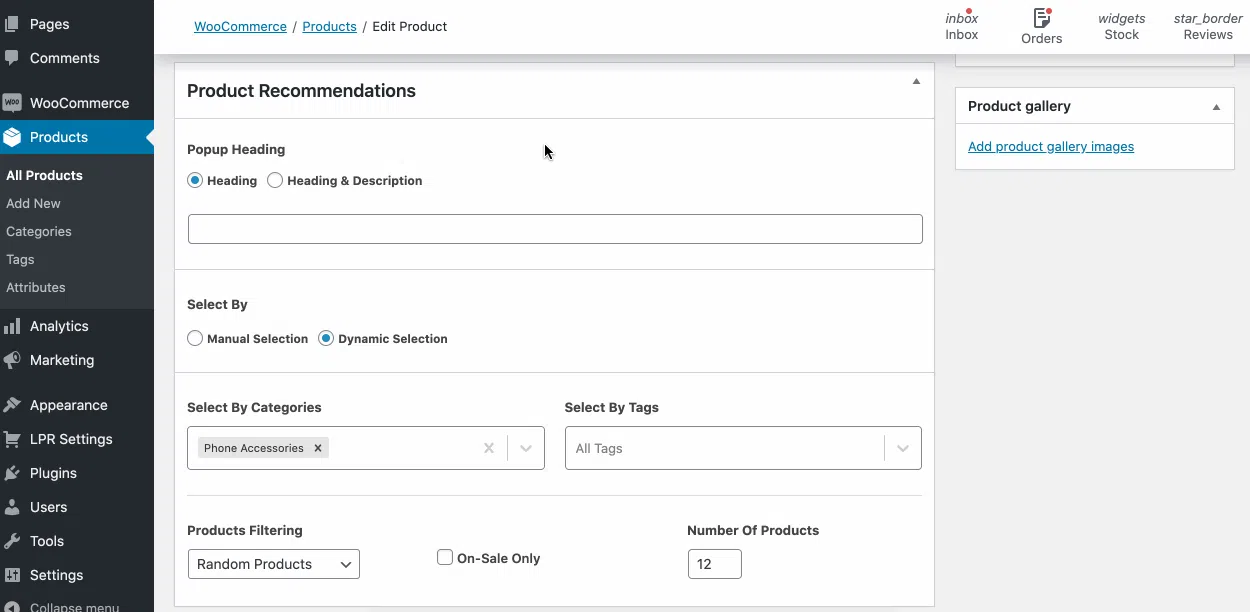
Task: Collapse the Product Recommendations panel
Action: [x=916, y=82]
